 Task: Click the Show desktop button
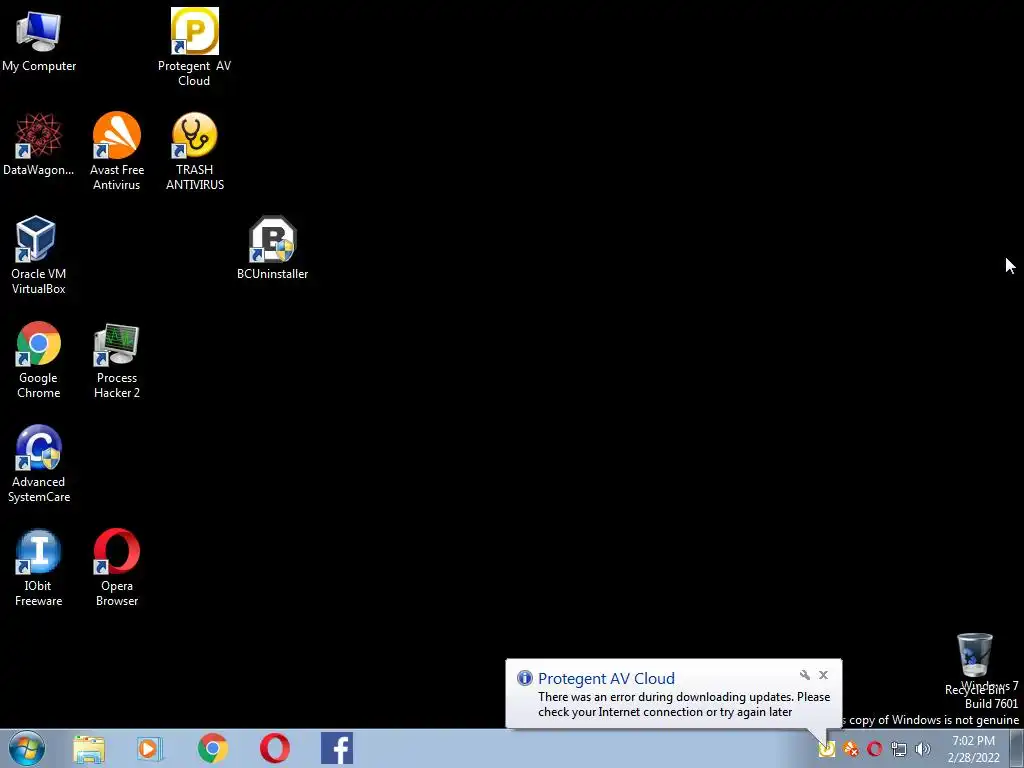1017,749
